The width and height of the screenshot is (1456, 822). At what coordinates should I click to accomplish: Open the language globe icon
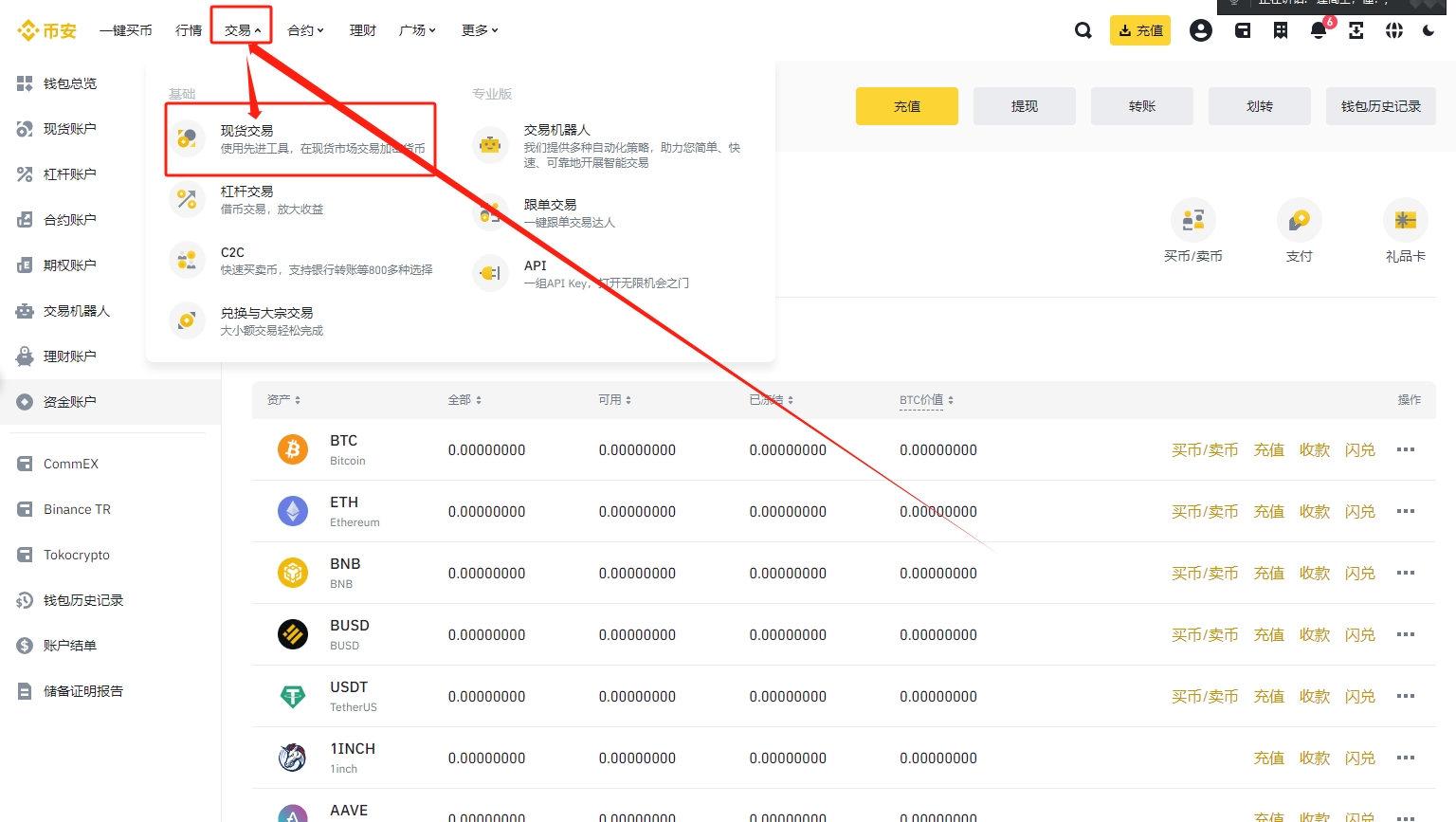click(1394, 30)
